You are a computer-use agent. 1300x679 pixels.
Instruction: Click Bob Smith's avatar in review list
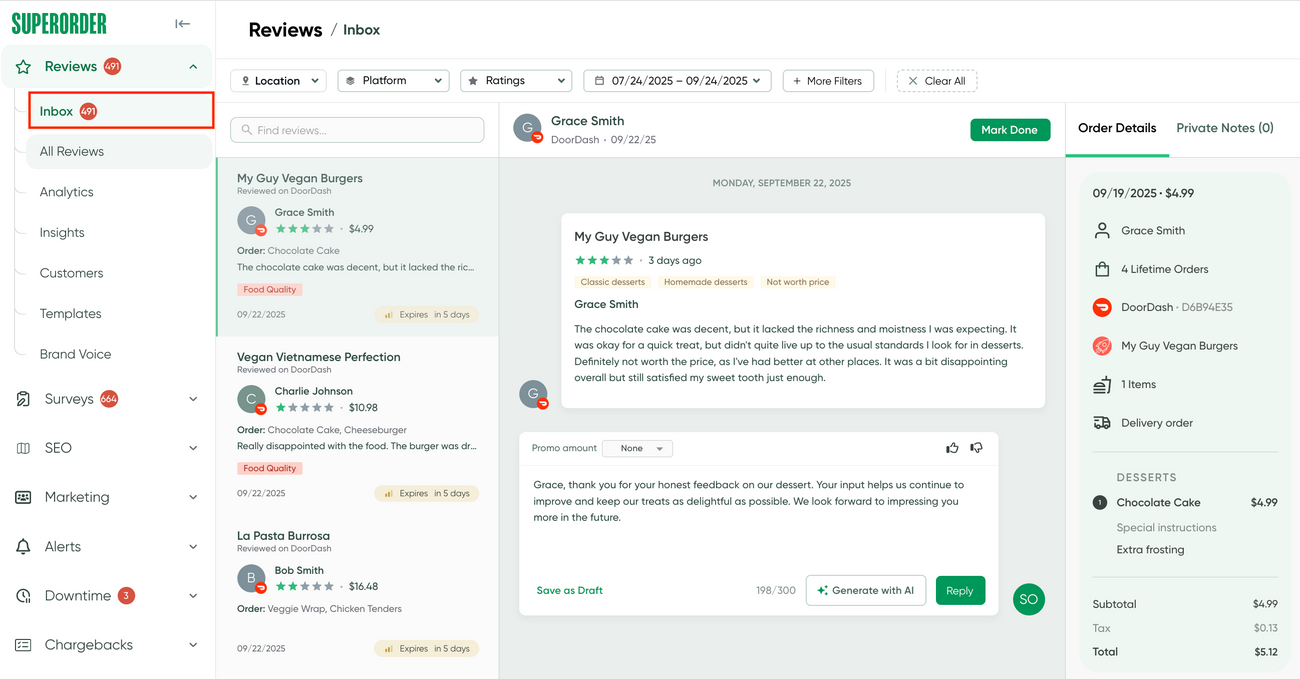251,578
